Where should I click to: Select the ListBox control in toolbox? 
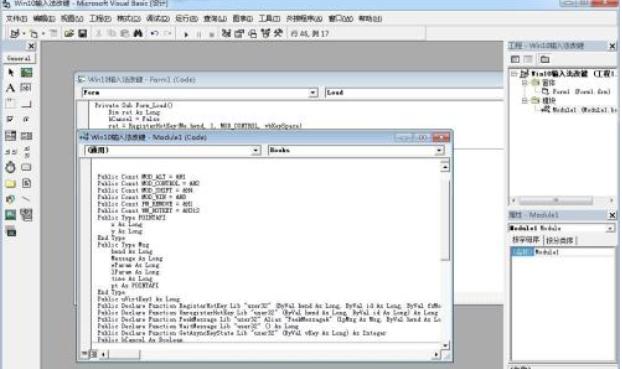coord(26,136)
